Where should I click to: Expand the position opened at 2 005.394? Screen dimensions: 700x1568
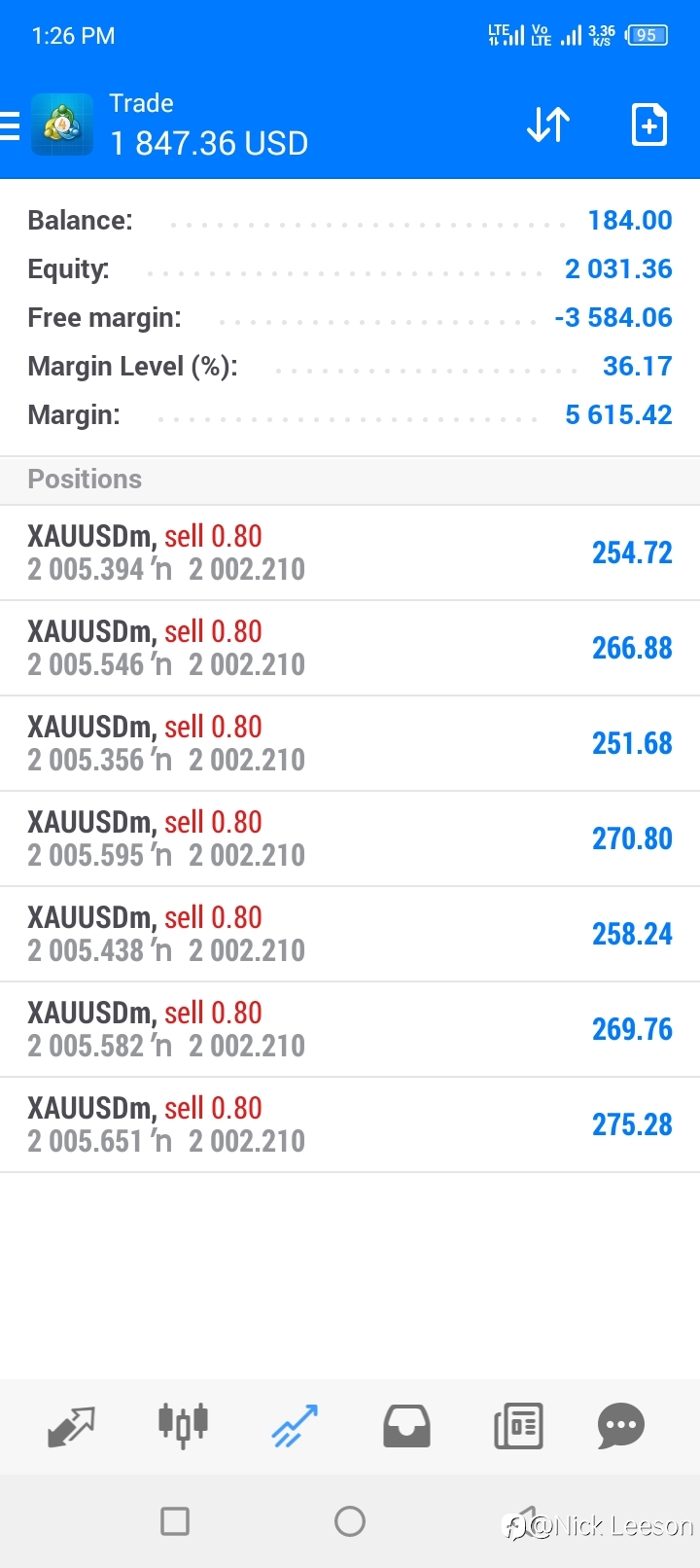click(x=350, y=552)
